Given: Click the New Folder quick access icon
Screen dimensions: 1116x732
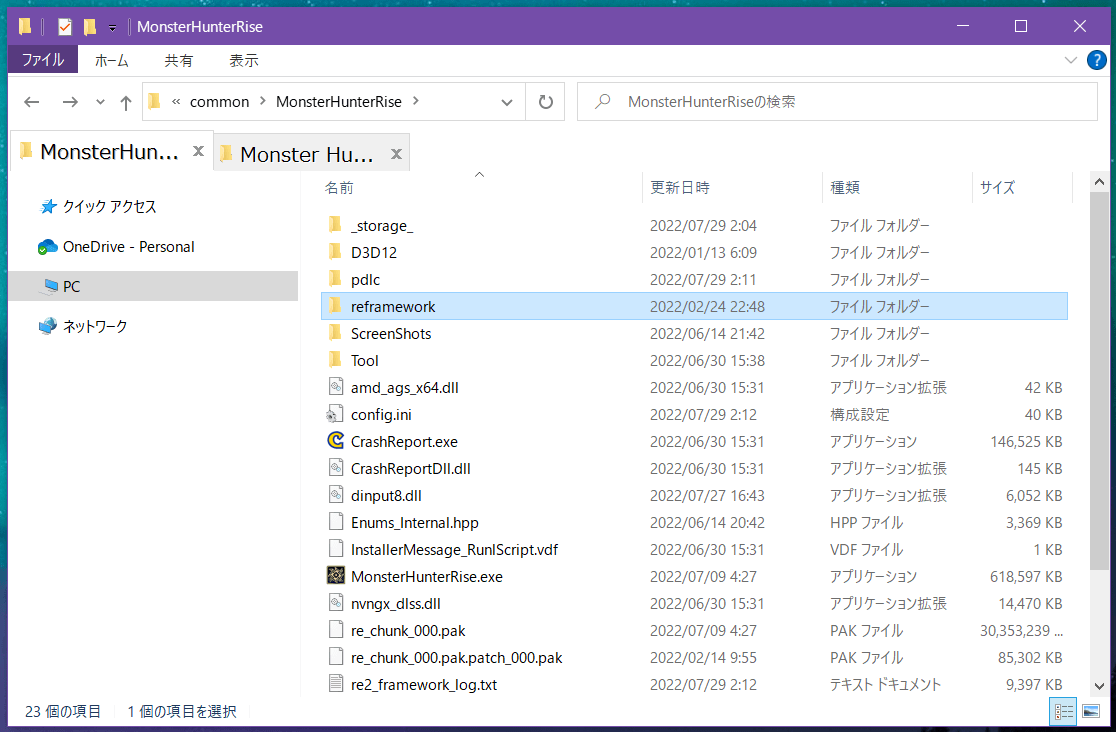Looking at the screenshot, I should coord(90,27).
